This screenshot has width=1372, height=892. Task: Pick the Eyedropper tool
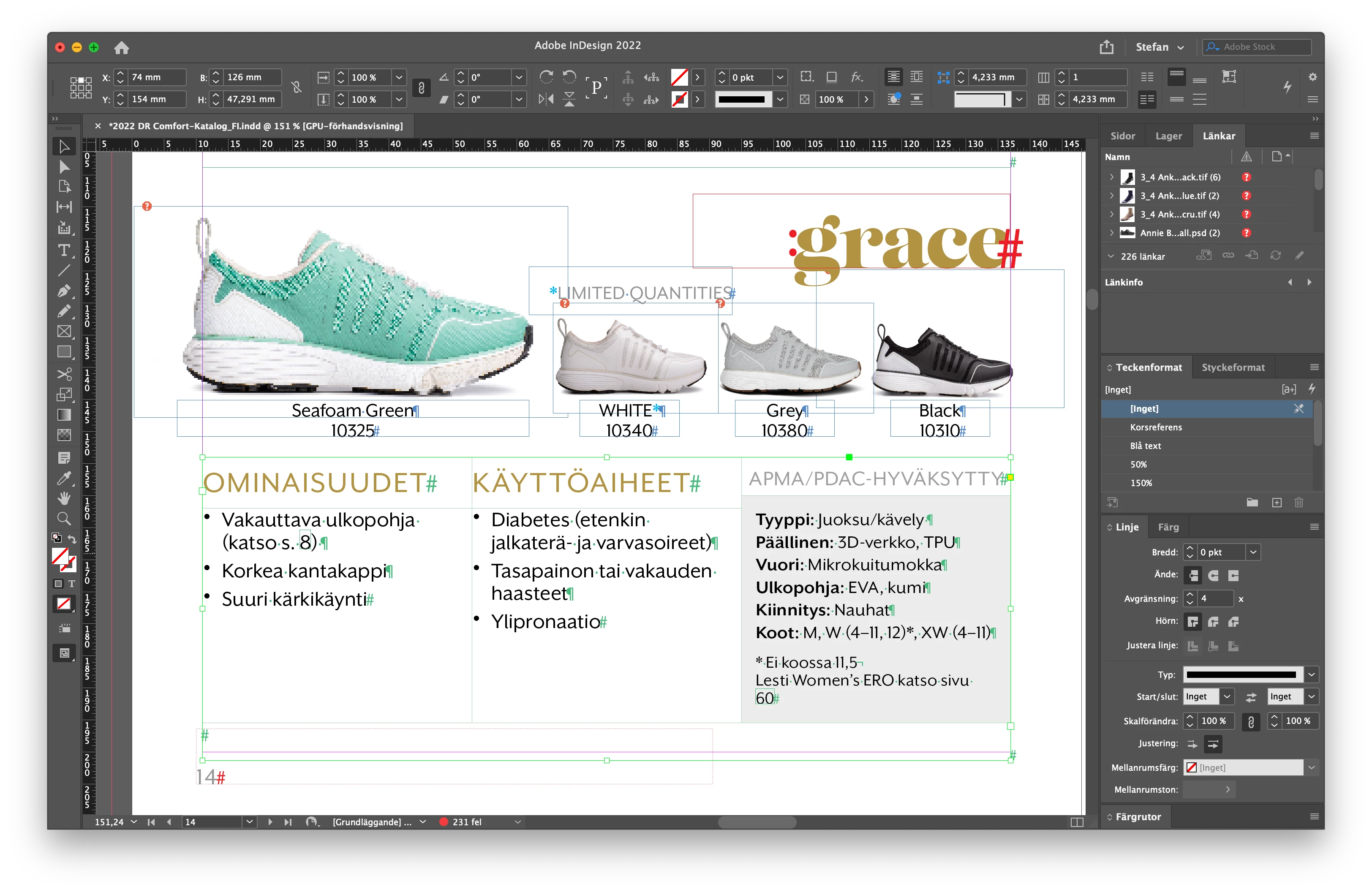(64, 478)
